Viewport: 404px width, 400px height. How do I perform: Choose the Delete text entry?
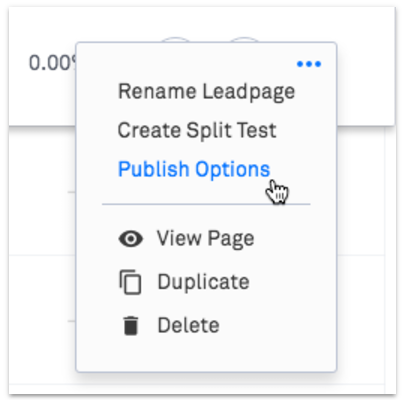click(188, 325)
